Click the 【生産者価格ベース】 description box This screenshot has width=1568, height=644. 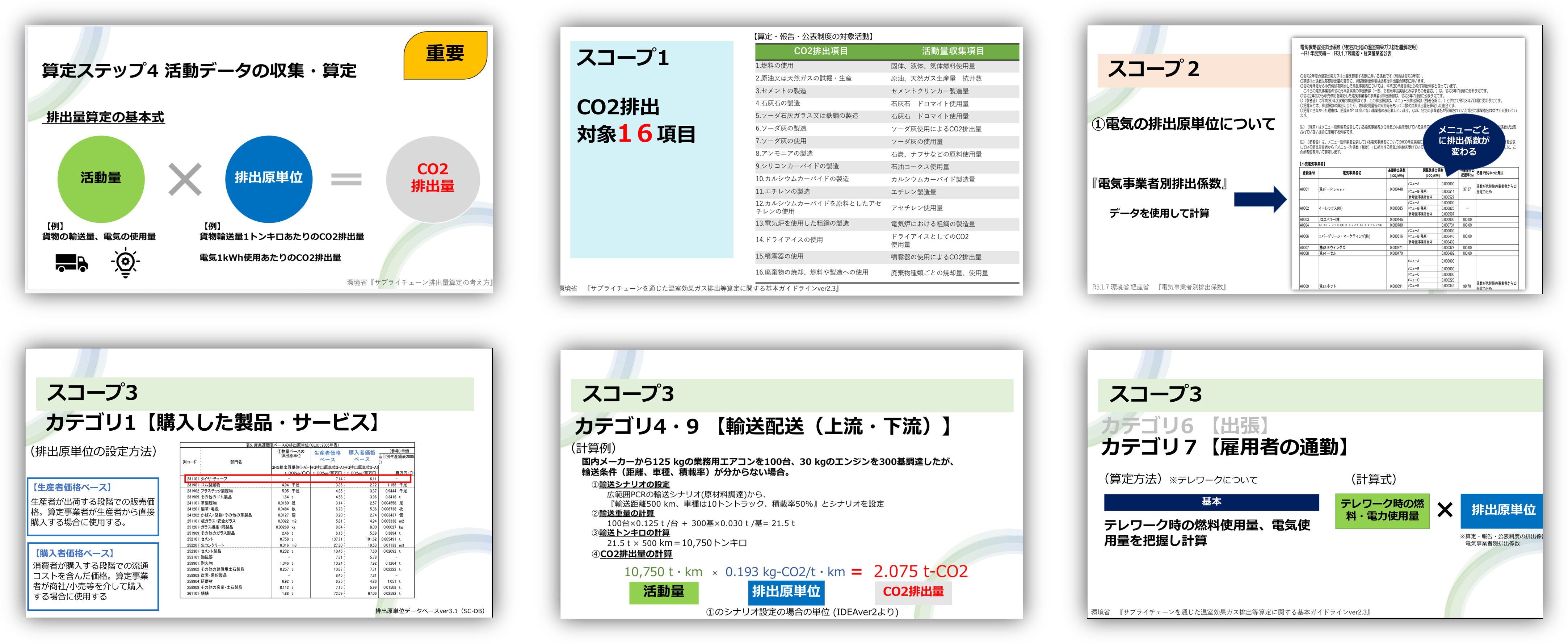(93, 506)
